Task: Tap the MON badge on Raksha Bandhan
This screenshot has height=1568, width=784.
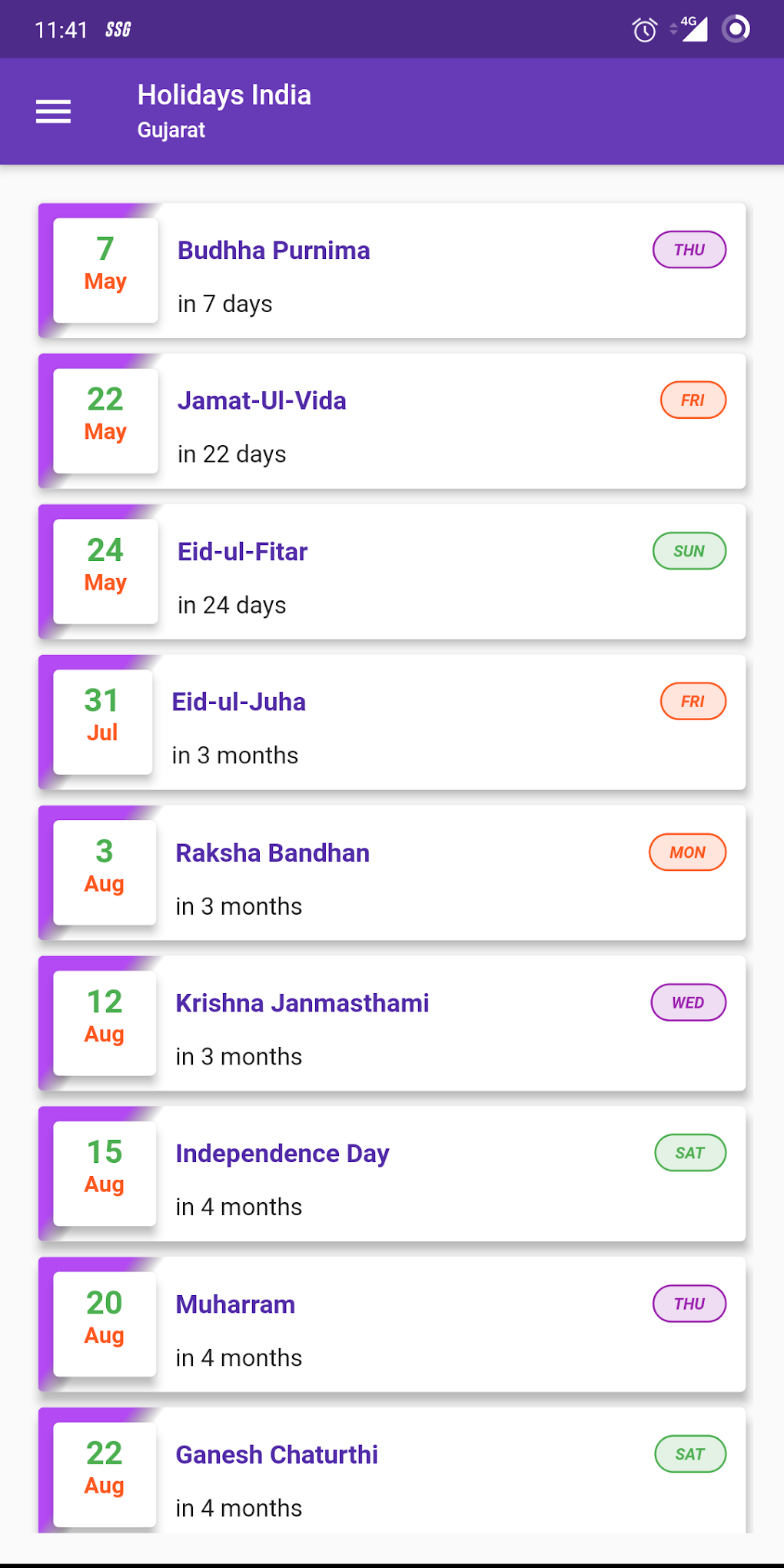Action: pos(687,852)
